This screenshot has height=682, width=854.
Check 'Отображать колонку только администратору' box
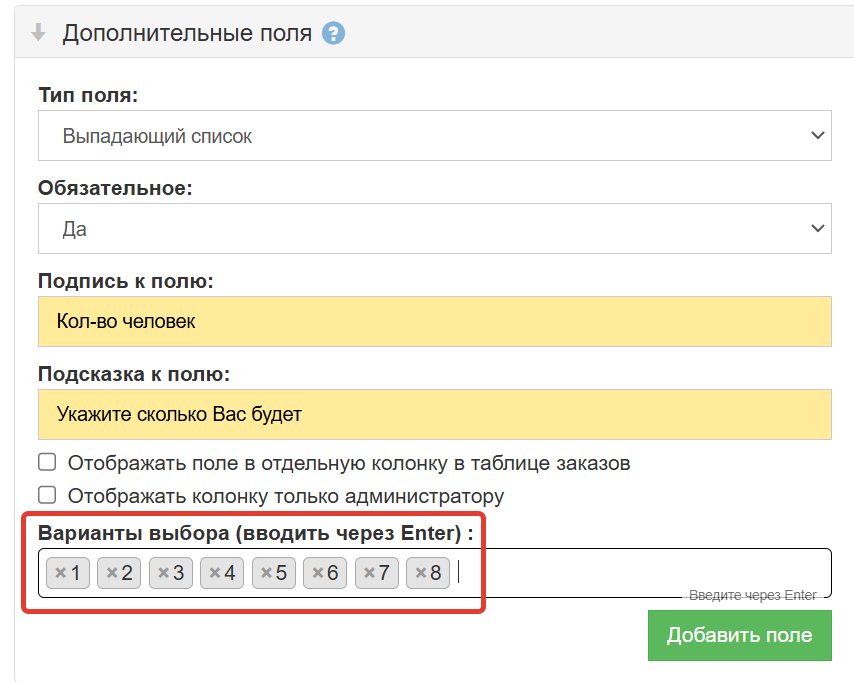(47, 495)
